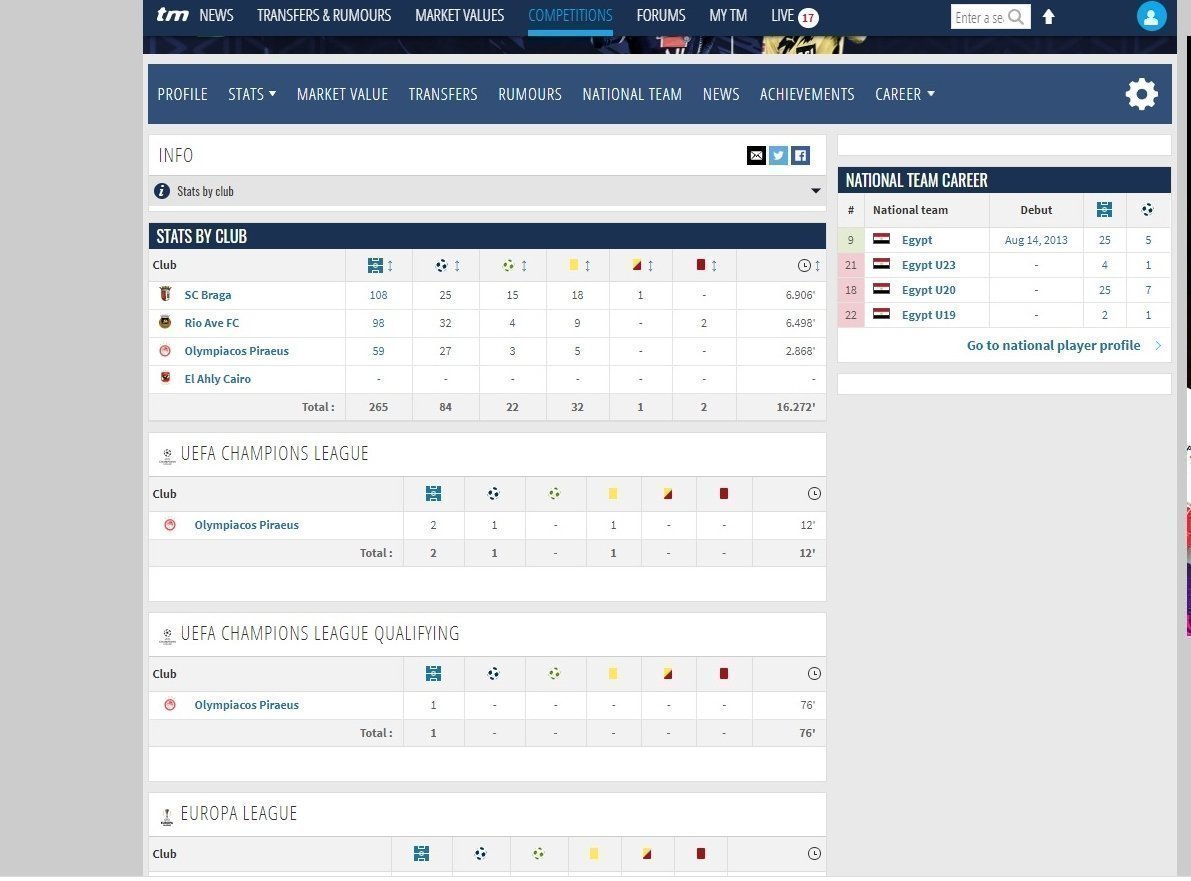Image resolution: width=1191 pixels, height=881 pixels.
Task: Click Olympiacos crest in Stats by Club
Action: [x=165, y=350]
